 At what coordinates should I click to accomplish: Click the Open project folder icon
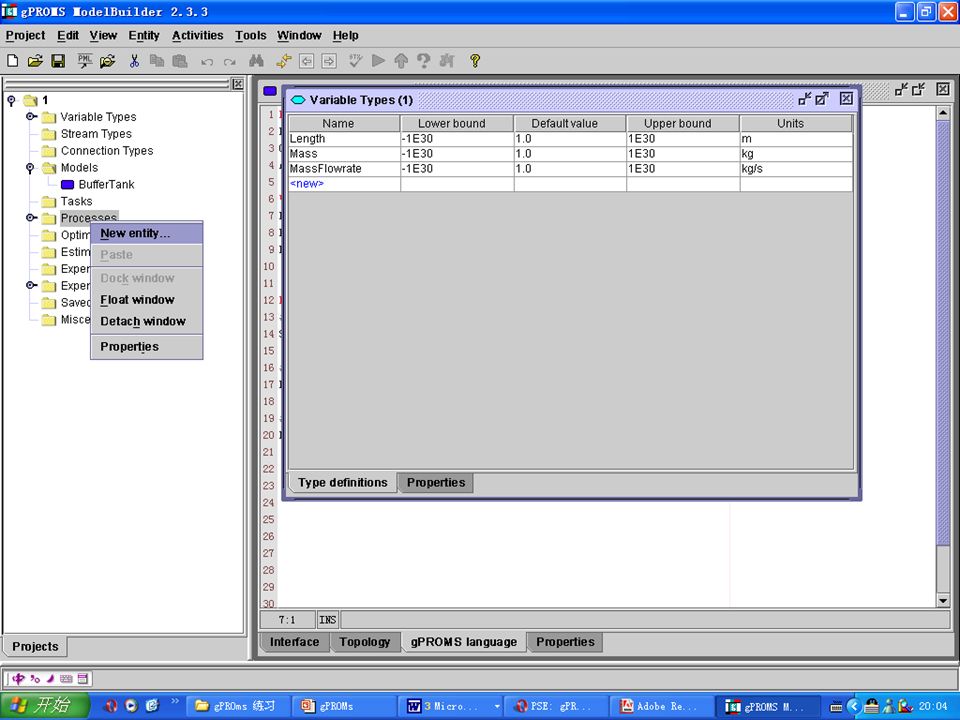point(35,61)
